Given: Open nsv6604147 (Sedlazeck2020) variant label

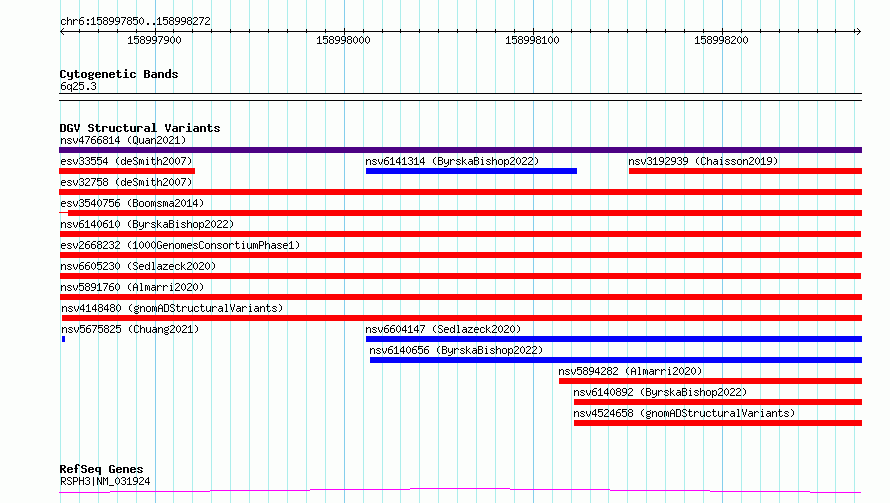Looking at the screenshot, I should point(443,329).
